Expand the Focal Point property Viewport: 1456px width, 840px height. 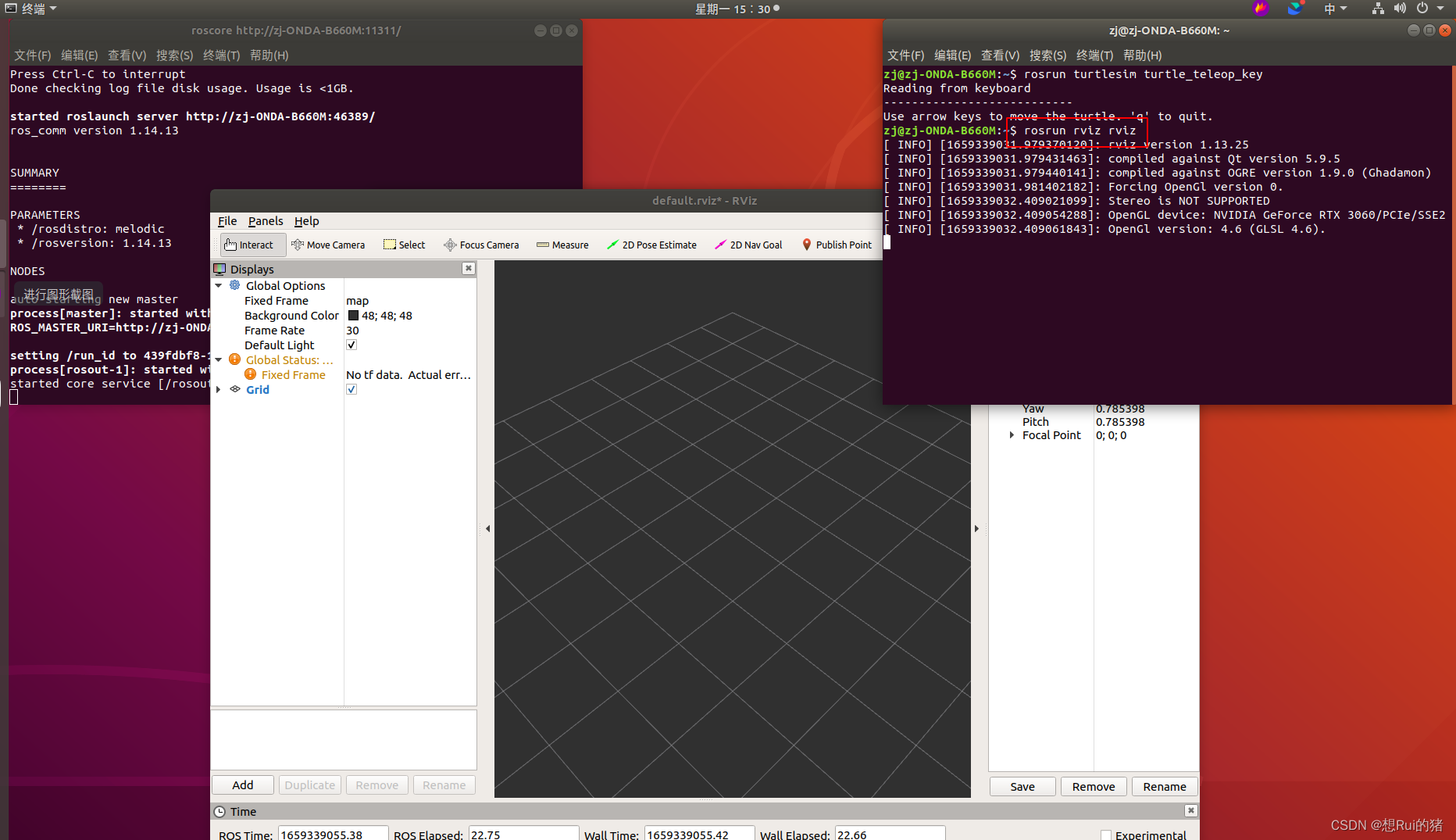click(x=1012, y=435)
